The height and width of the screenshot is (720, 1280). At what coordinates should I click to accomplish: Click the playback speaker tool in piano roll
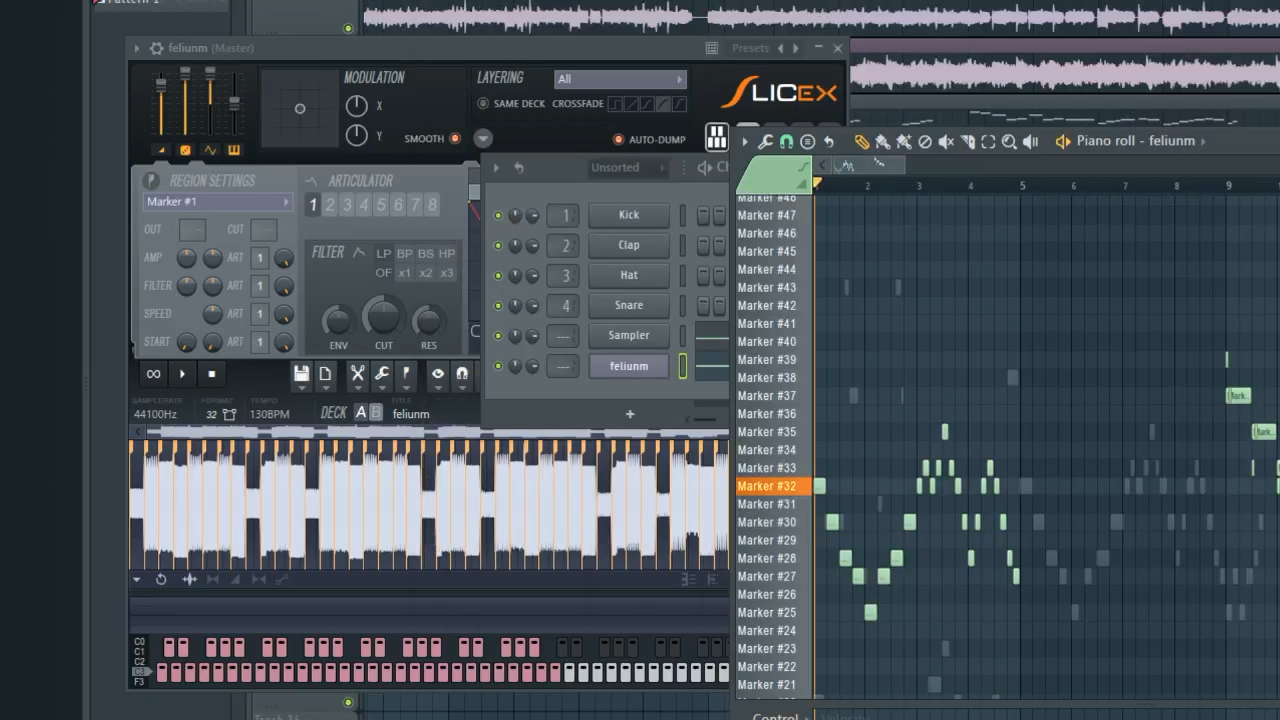1031,142
